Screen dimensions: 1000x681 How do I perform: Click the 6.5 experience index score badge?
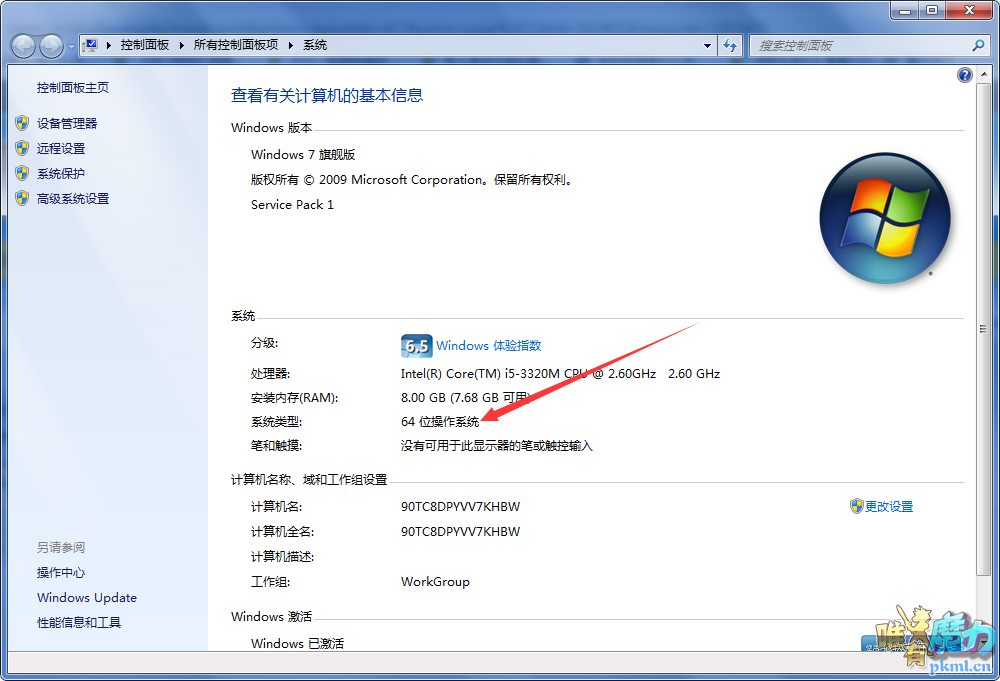[x=416, y=346]
